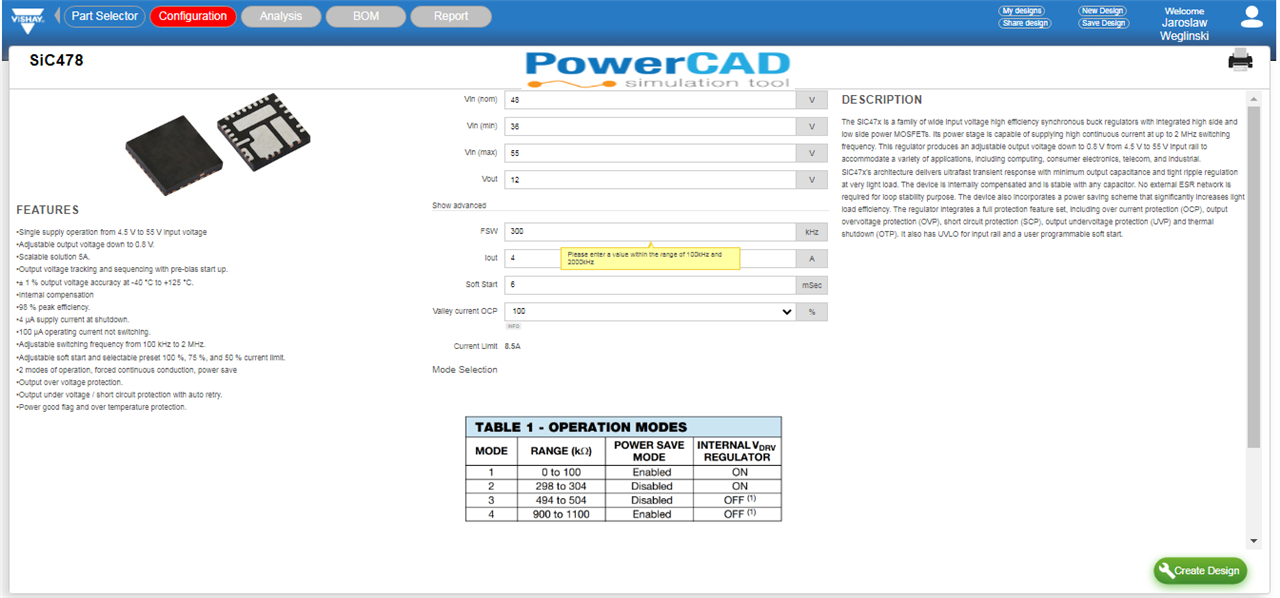Click the Save Design button
This screenshot has width=1280, height=598.
1104,23
